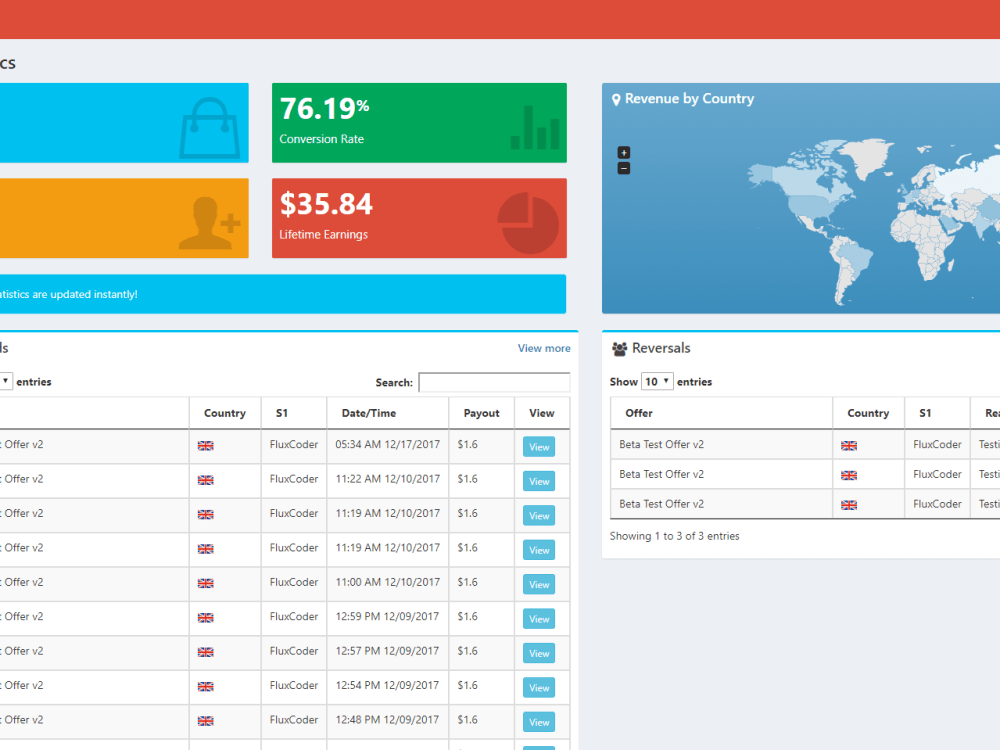
Task: Click UK flag in the 11:00 AM 12/10/2017 row
Action: (x=205, y=584)
